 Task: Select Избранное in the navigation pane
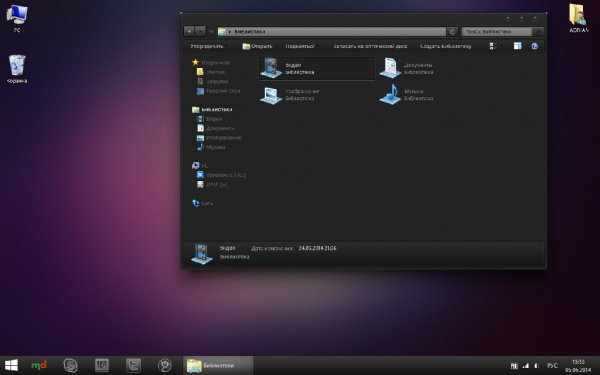pyautogui.click(x=215, y=62)
